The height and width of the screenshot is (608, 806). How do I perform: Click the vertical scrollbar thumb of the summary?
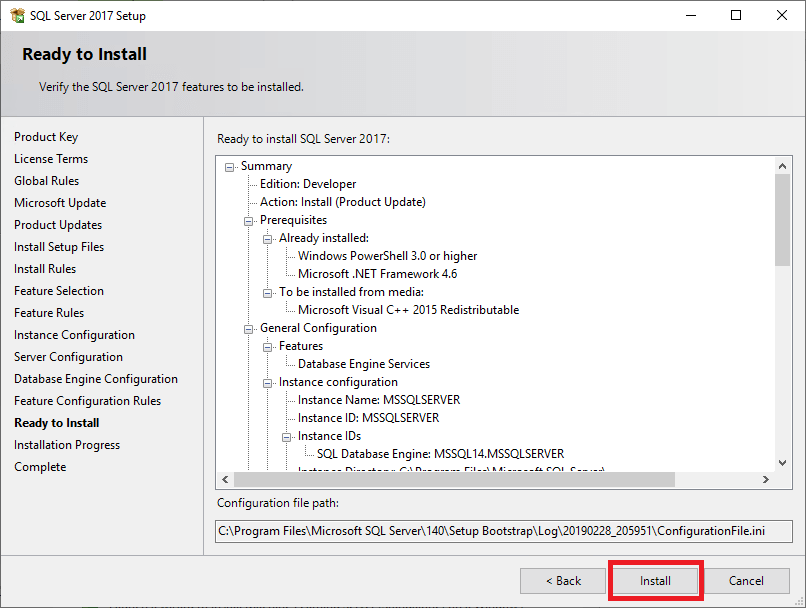pyautogui.click(x=782, y=220)
